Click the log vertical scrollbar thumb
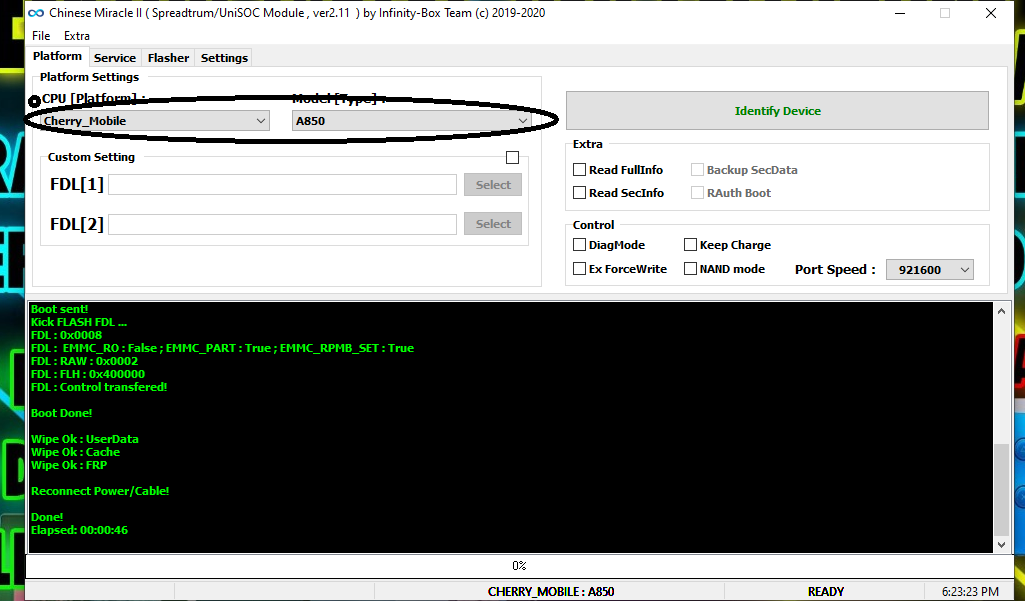Screen dimensions: 1025x601 click(1001, 489)
